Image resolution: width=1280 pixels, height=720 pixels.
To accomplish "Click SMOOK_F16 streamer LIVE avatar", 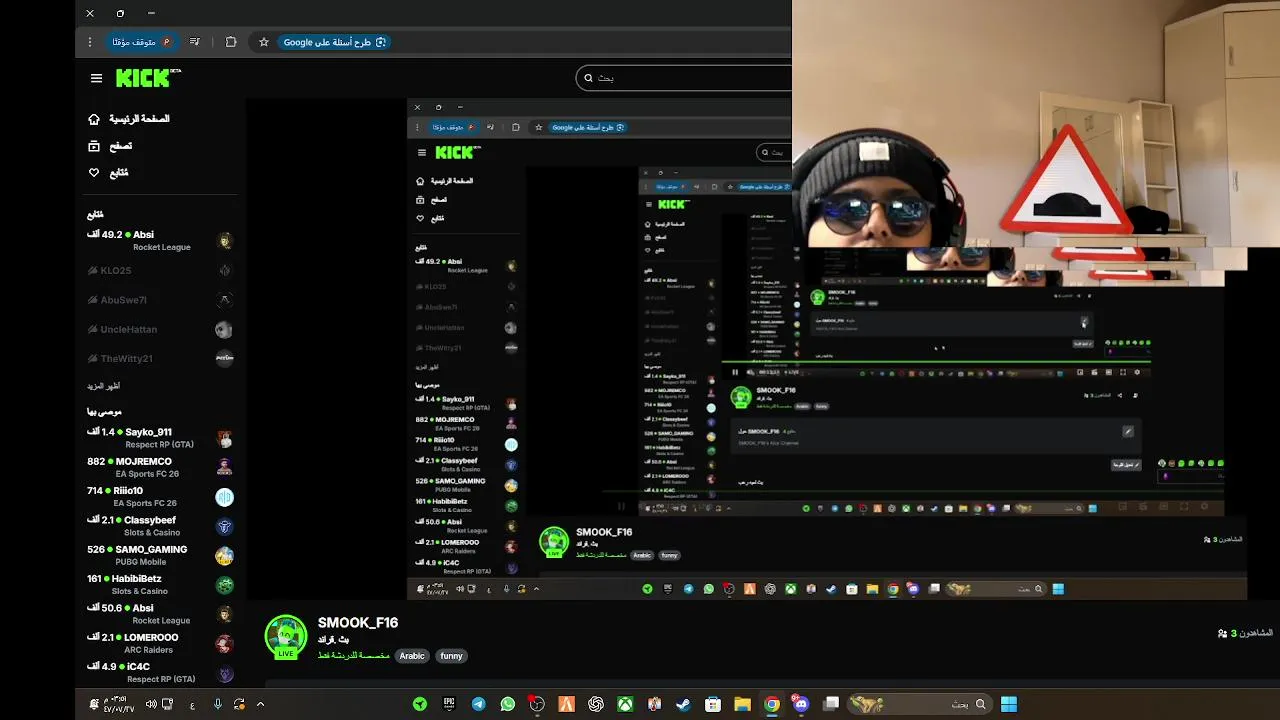I will tap(286, 638).
